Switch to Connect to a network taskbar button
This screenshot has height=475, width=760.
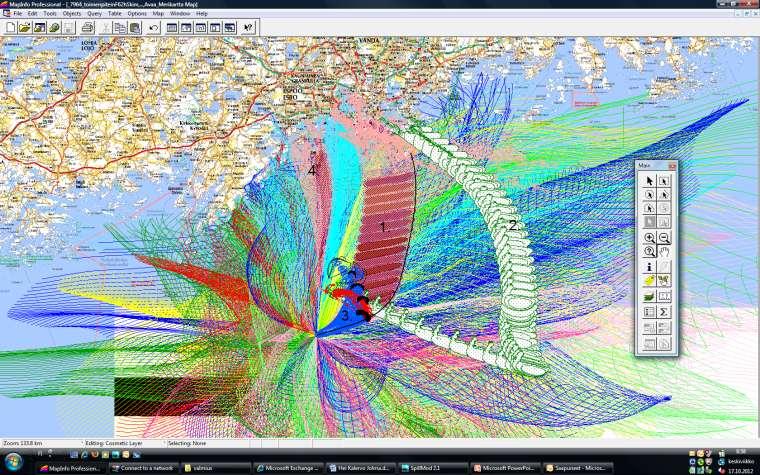pos(142,468)
